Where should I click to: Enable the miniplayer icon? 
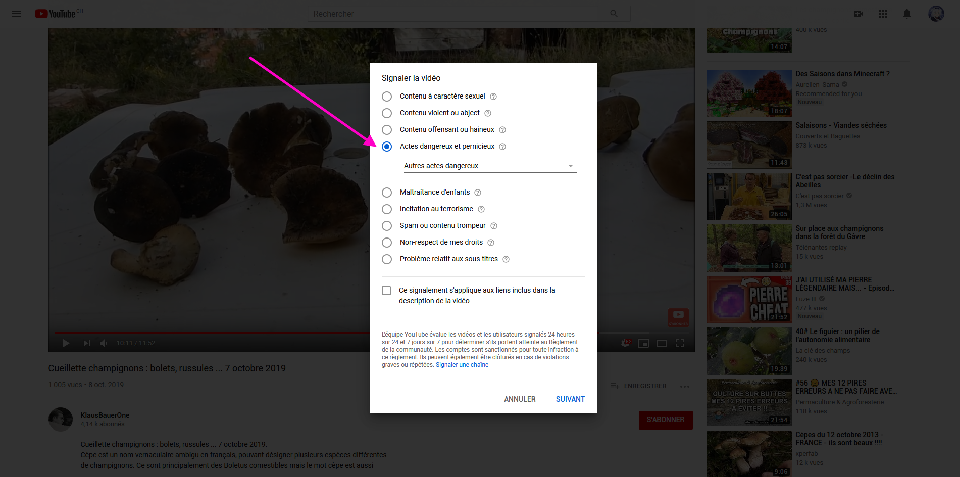click(643, 344)
